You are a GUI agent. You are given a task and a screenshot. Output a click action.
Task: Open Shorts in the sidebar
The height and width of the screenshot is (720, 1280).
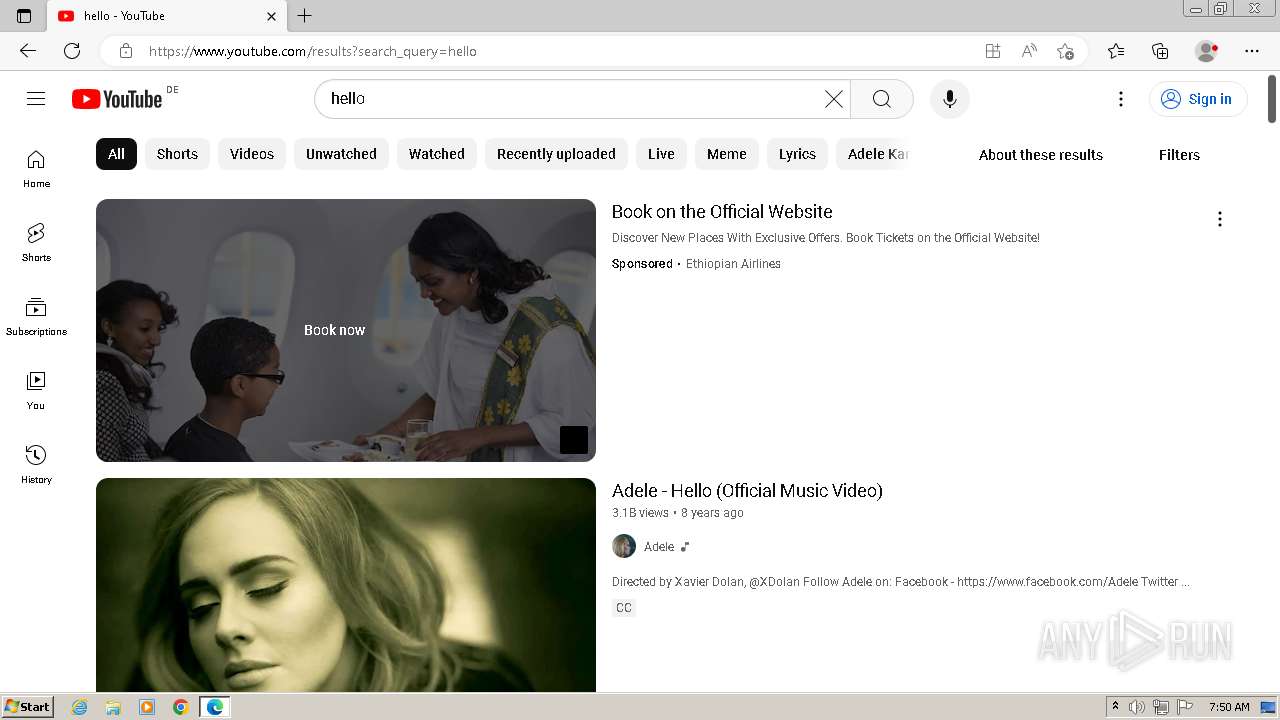[x=36, y=243]
